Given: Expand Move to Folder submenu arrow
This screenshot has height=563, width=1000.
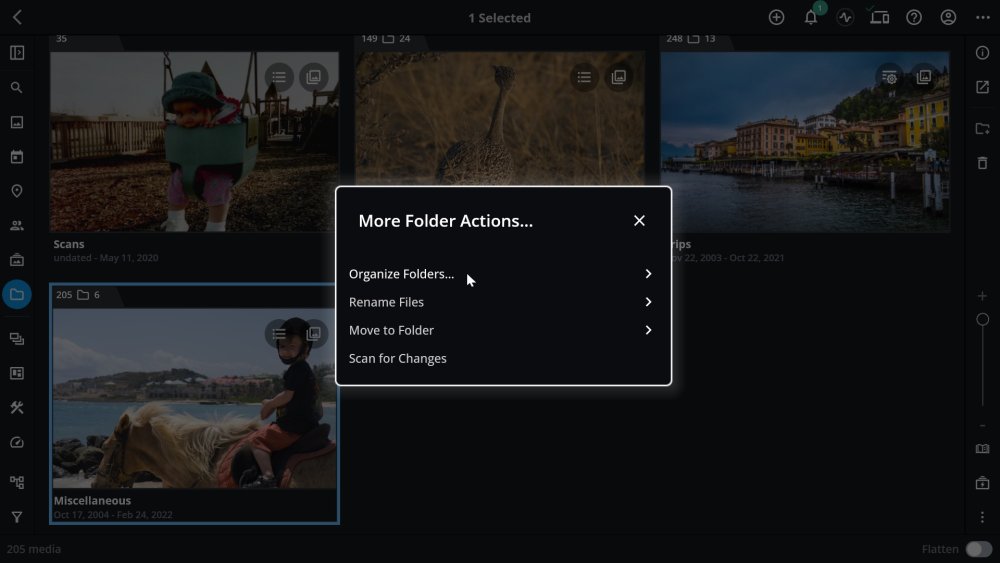Looking at the screenshot, I should click(648, 330).
